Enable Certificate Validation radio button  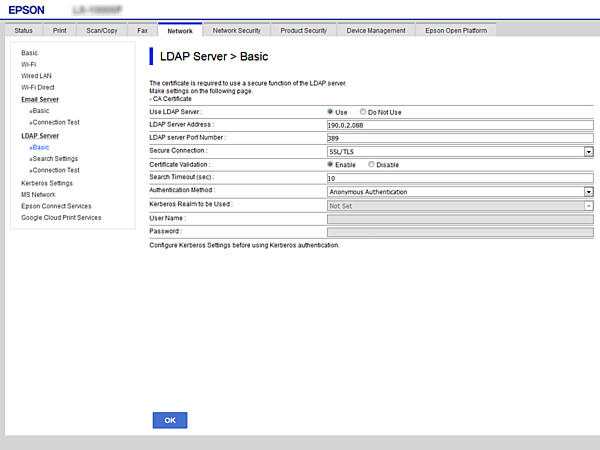[331, 164]
